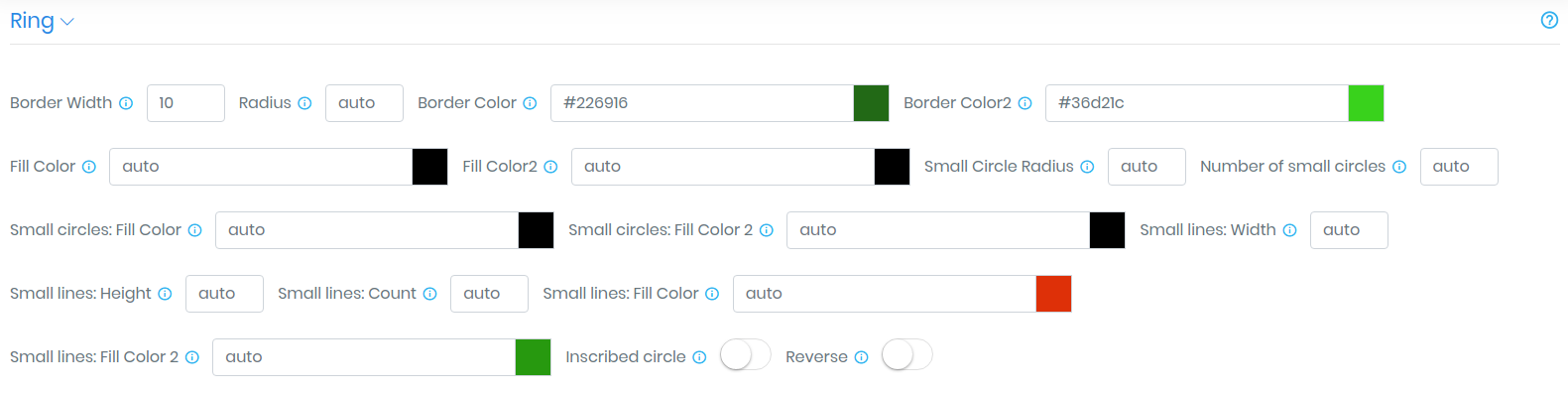
Task: Show info for Number of small circles
Action: click(x=1399, y=167)
